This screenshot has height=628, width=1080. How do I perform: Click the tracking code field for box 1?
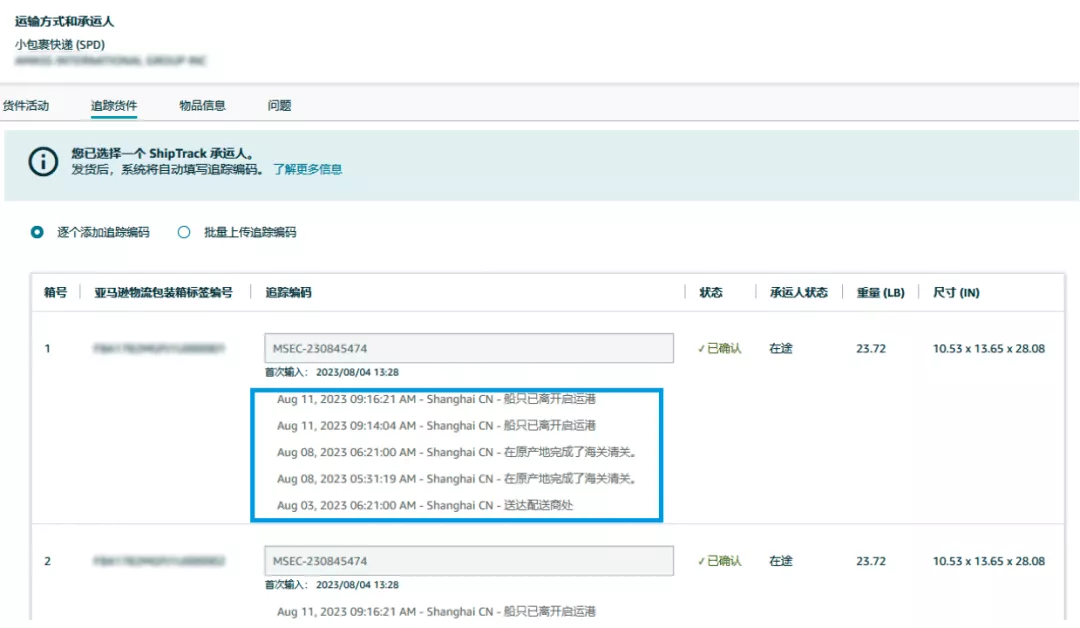465,348
